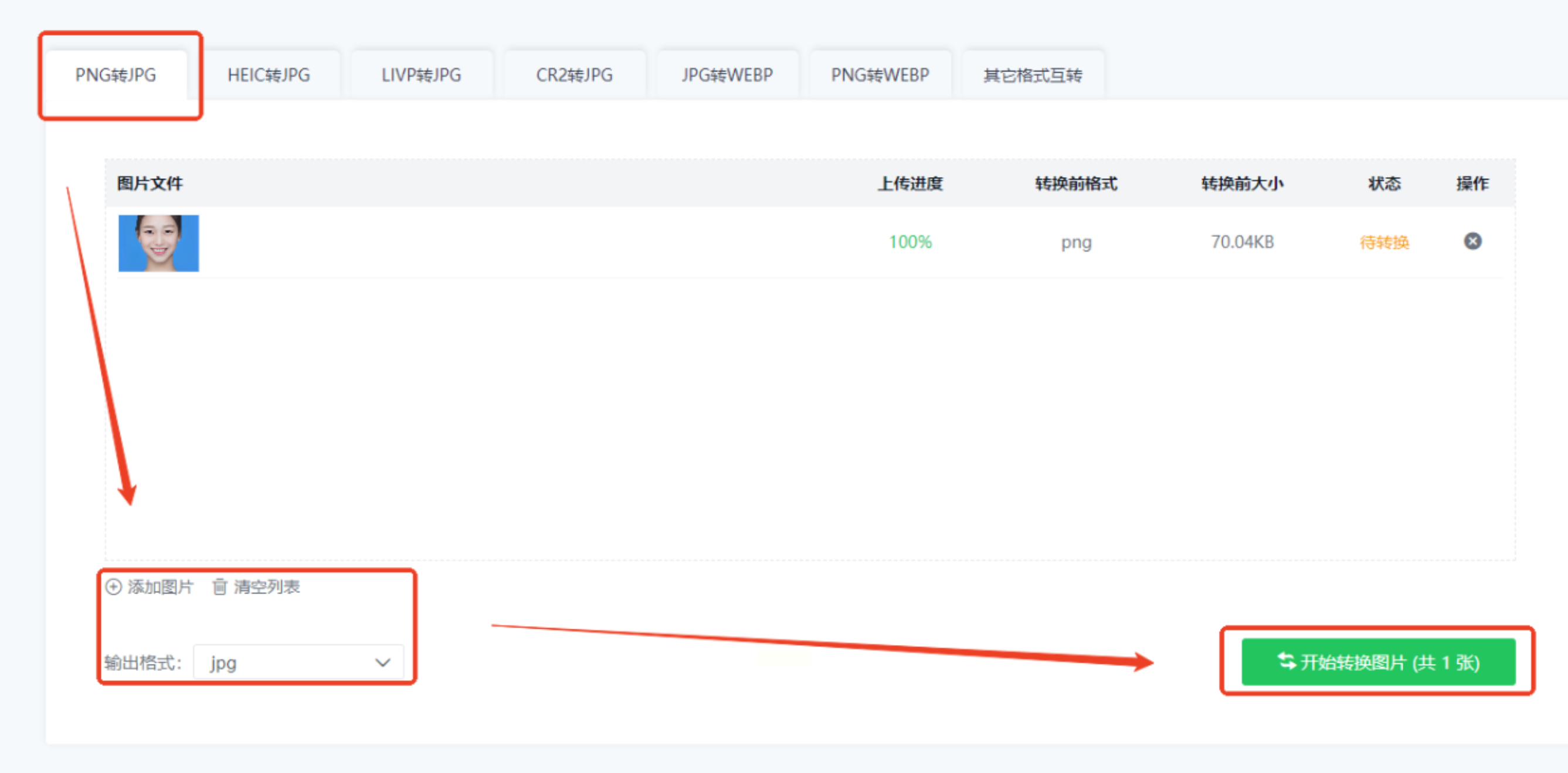Remove the uploaded png file with X icon
Viewport: 1568px width, 773px height.
[1472, 242]
